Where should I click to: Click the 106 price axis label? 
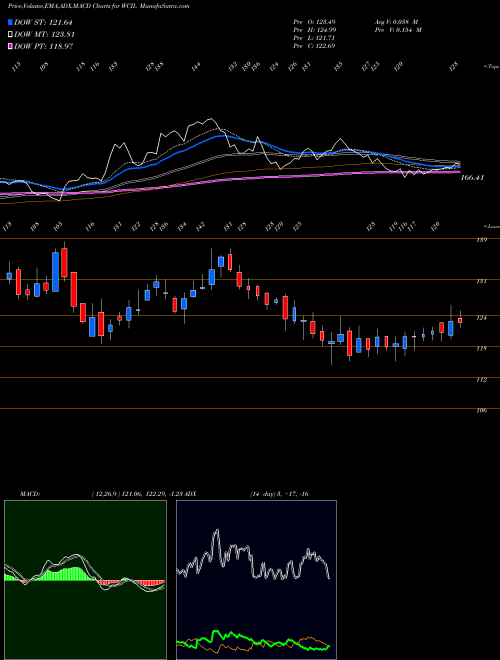coord(482,410)
